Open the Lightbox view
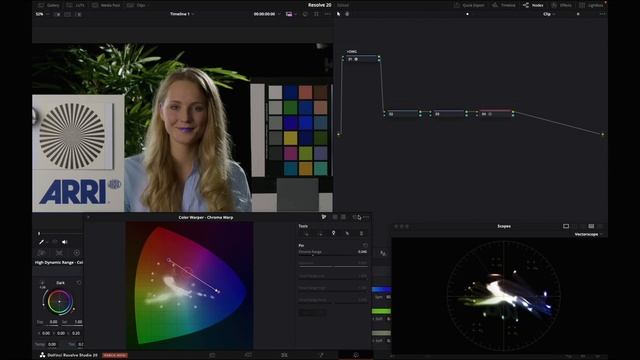Screen dimensions: 640x360 tap(591, 5)
